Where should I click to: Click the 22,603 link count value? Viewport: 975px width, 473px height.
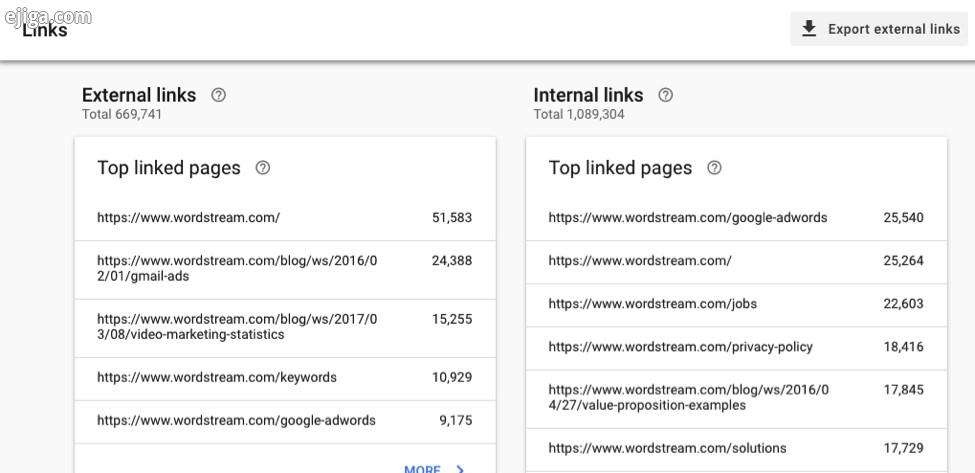[x=903, y=304]
